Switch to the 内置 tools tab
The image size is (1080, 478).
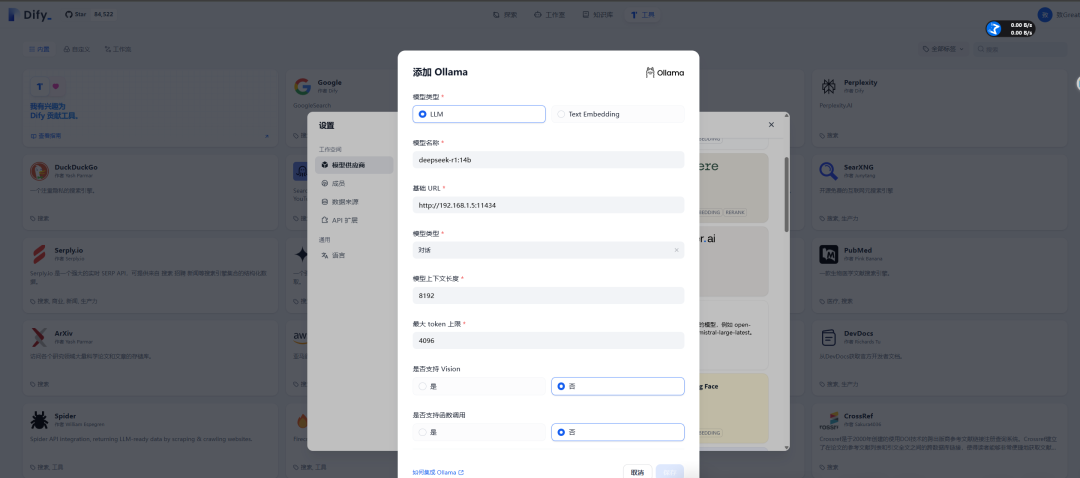pos(39,50)
